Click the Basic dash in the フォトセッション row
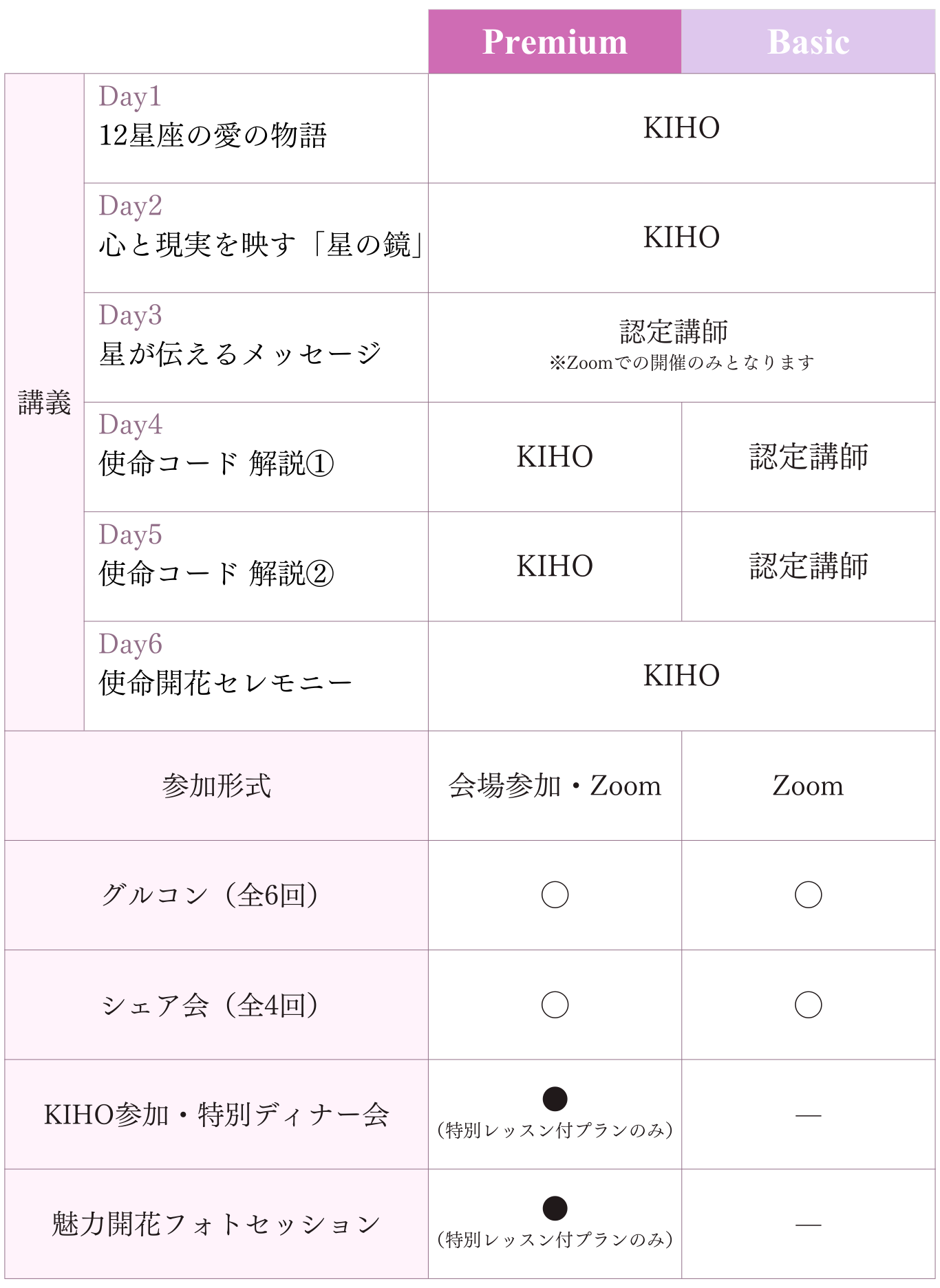This screenshot has width=940, height=1288. (808, 1225)
